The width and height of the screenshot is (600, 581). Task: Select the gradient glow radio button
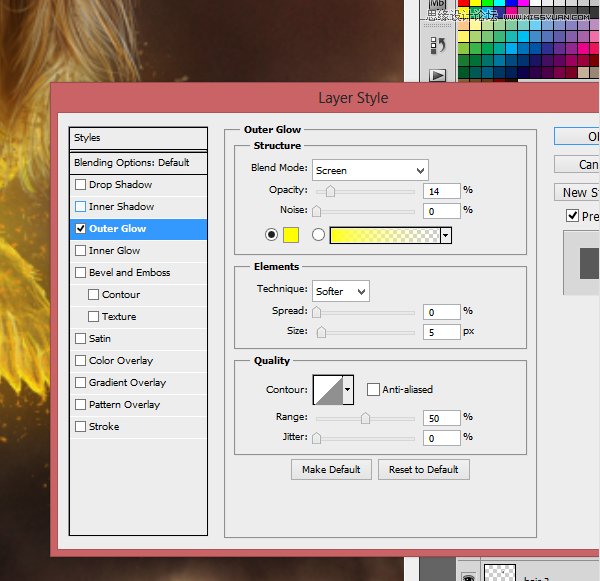tap(319, 235)
